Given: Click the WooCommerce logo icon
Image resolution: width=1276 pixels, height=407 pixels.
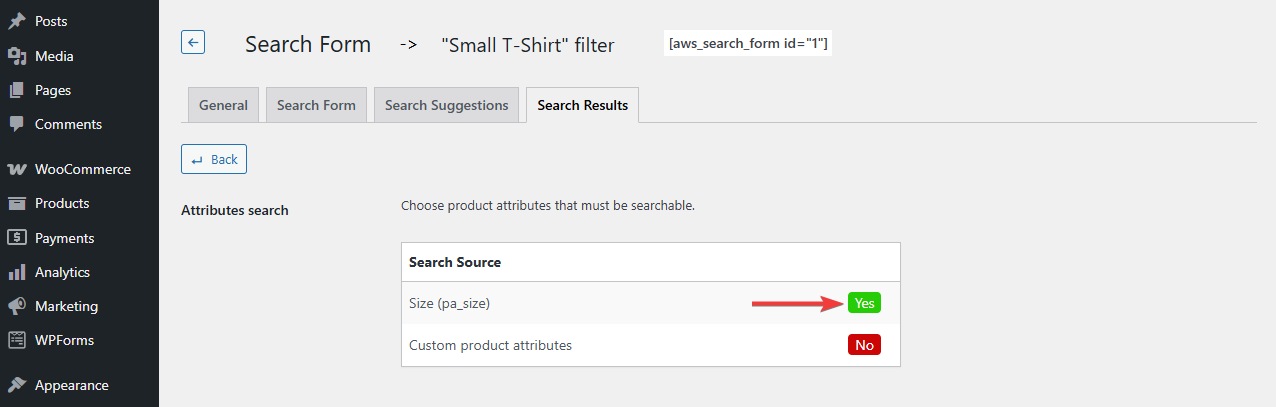Looking at the screenshot, I should click(16, 169).
